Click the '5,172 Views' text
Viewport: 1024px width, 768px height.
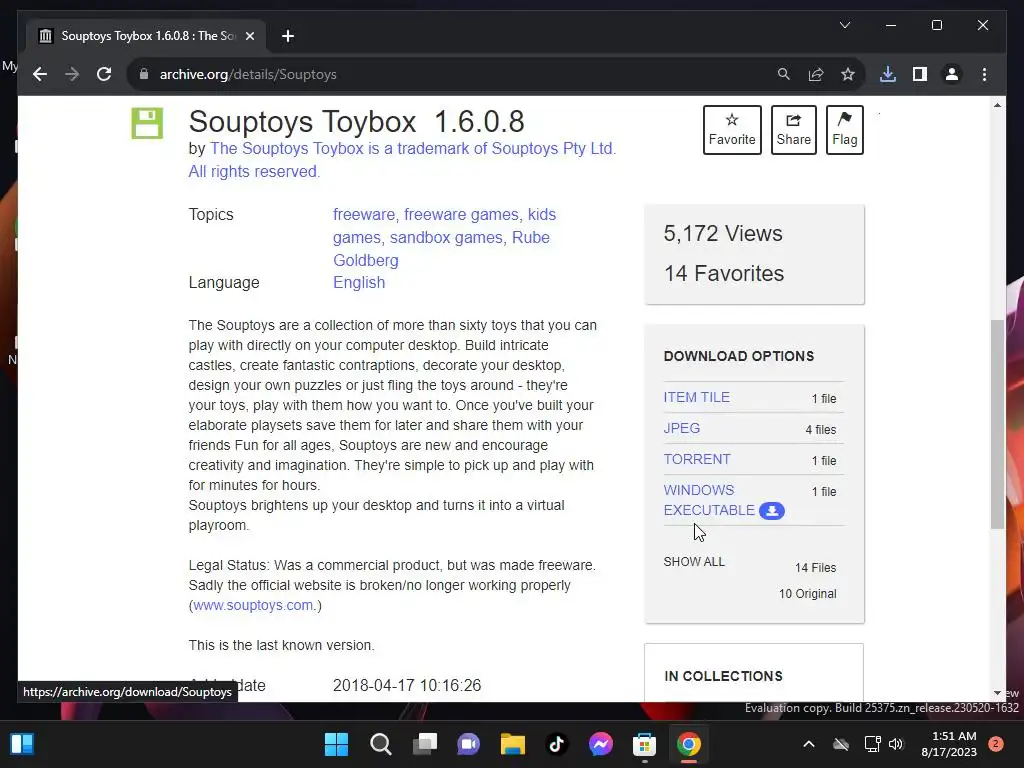click(722, 233)
